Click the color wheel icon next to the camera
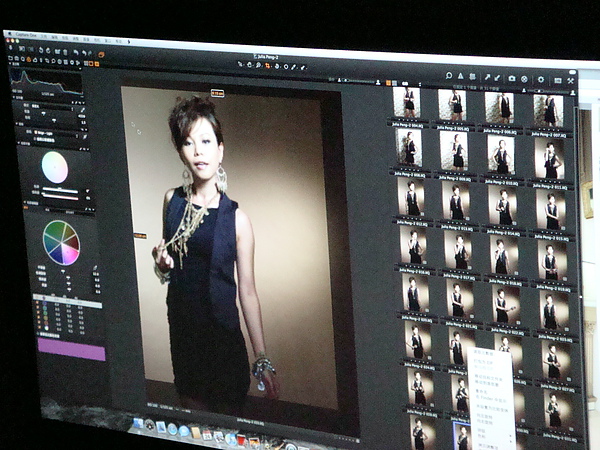This screenshot has height=450, width=600. coord(524,79)
